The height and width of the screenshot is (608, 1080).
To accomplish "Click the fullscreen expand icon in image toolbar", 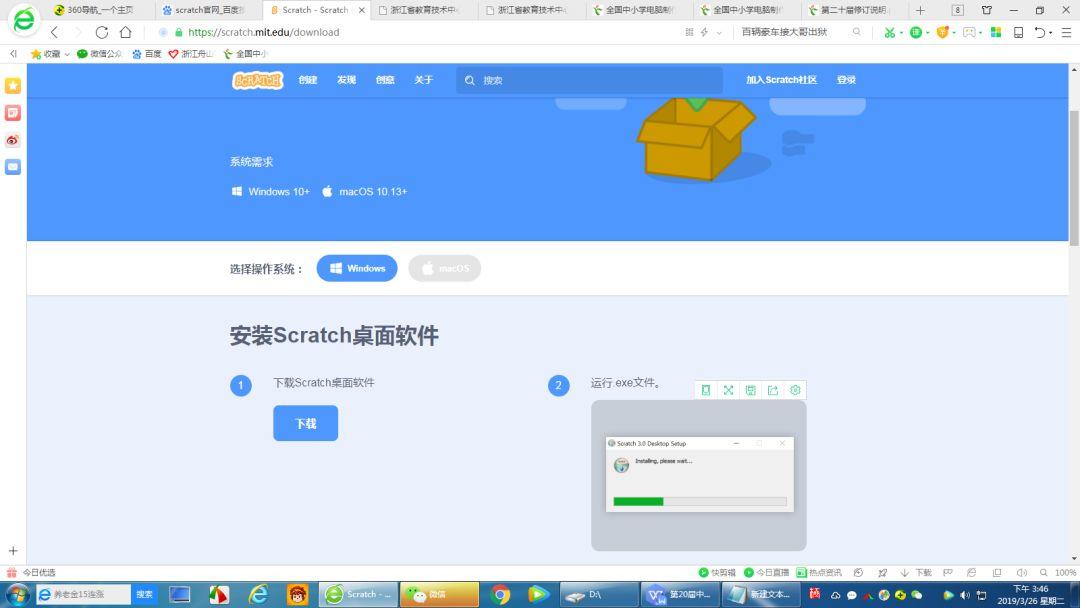I will (728, 390).
